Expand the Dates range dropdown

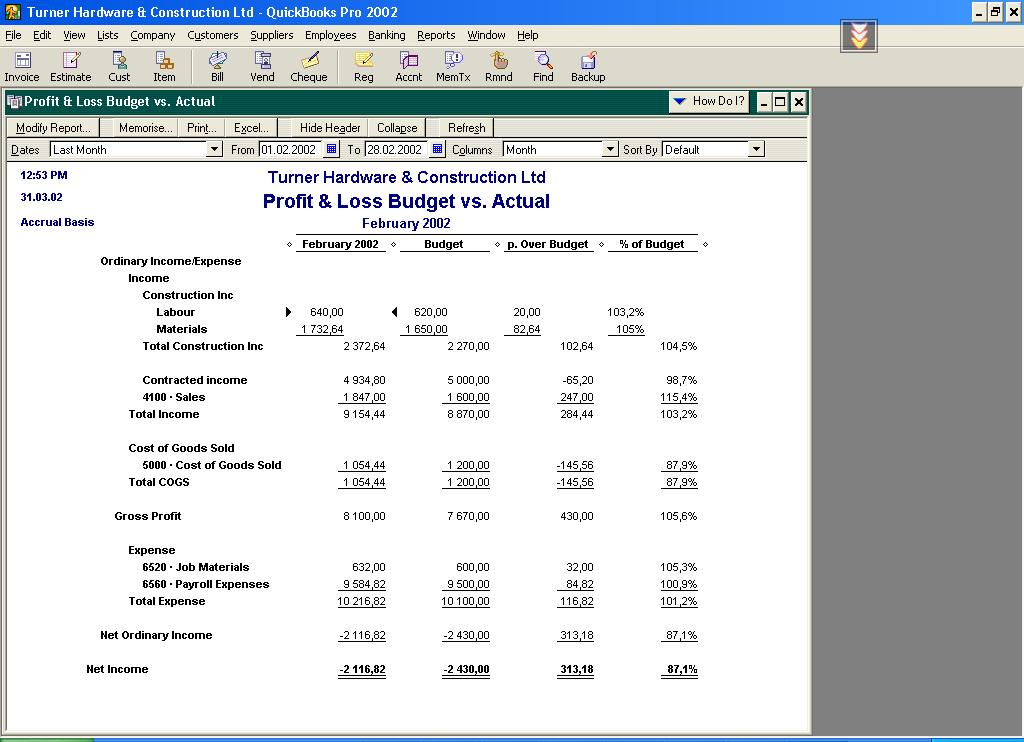pyautogui.click(x=214, y=150)
